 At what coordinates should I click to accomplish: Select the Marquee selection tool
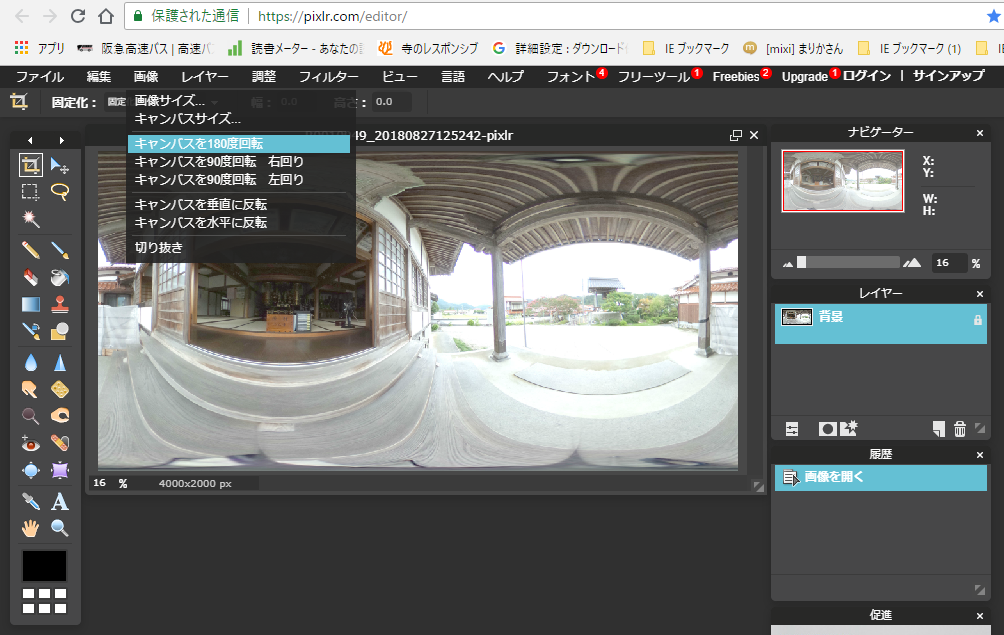30,191
